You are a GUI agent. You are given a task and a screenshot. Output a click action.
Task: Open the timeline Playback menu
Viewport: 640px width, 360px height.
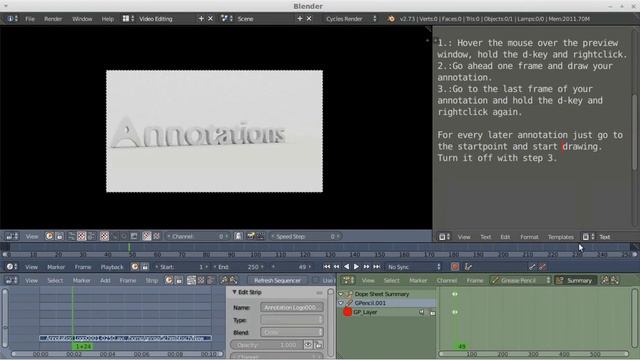pos(112,267)
